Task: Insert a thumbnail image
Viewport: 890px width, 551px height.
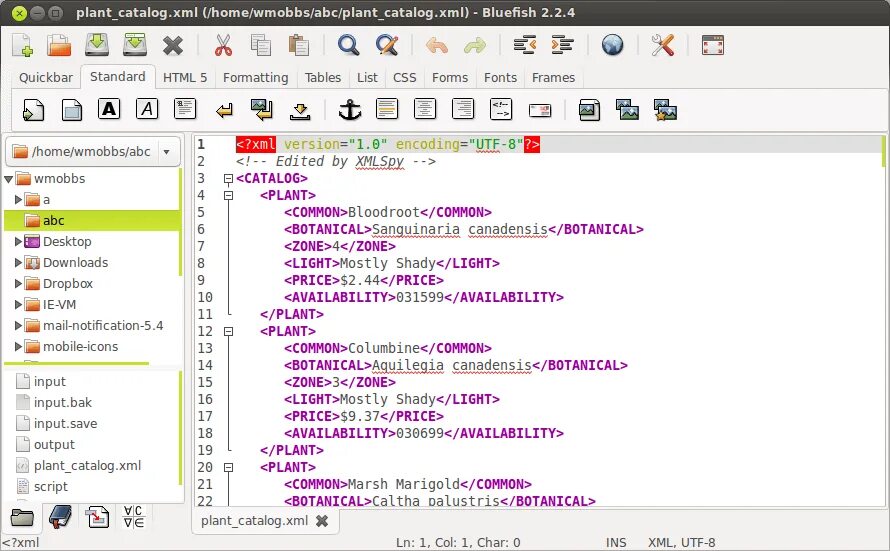Action: tap(627, 110)
